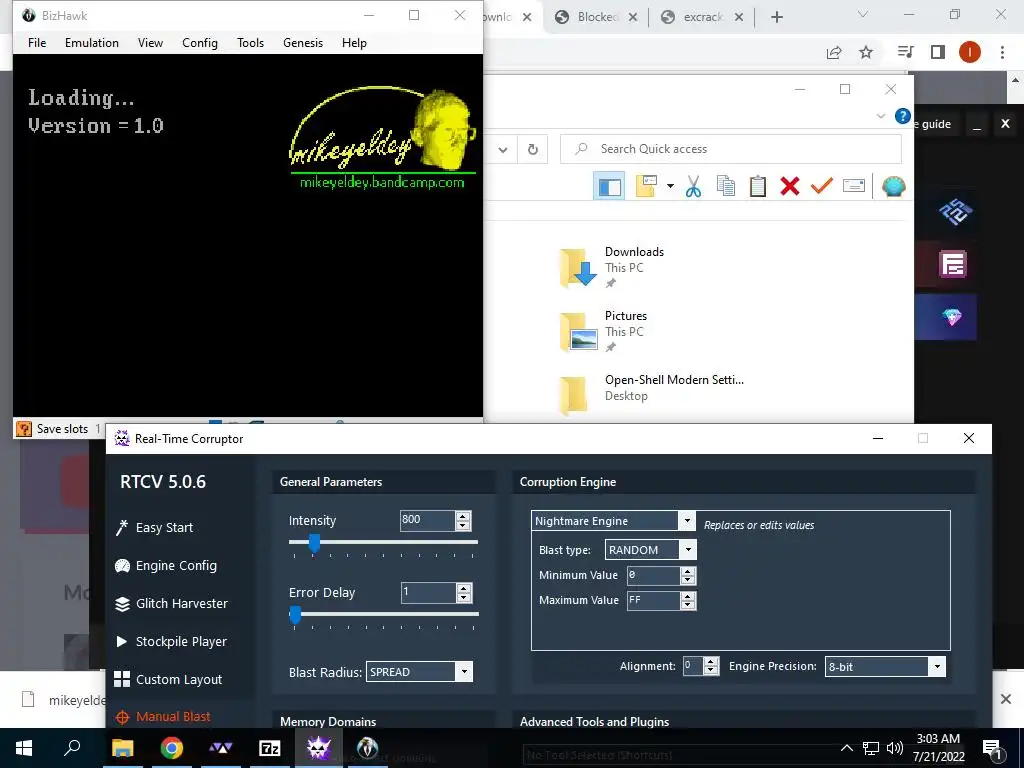Open Chrome tab search chevron
The image size is (1024, 768).
pos(863,15)
